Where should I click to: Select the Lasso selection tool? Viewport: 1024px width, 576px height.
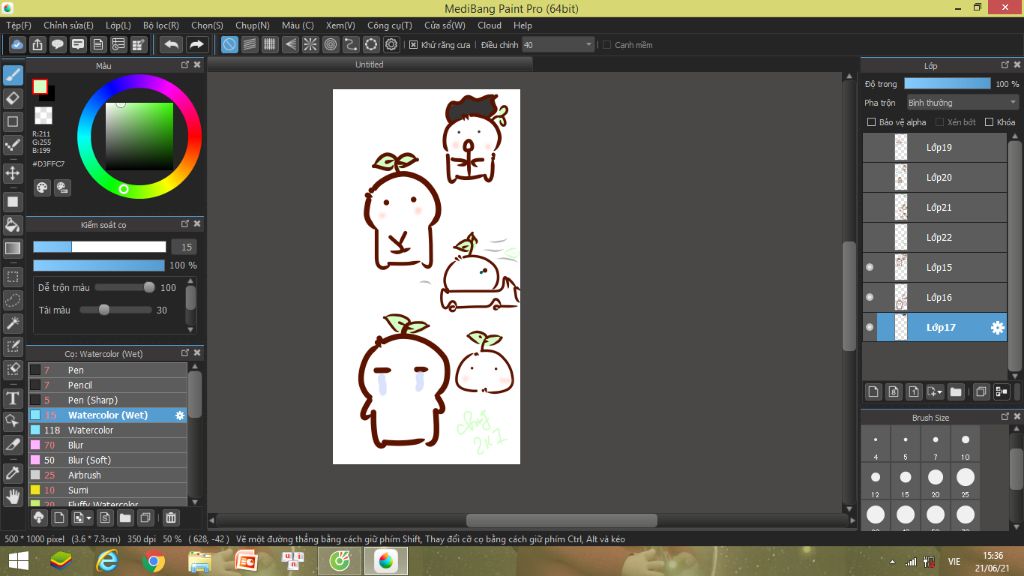point(13,300)
